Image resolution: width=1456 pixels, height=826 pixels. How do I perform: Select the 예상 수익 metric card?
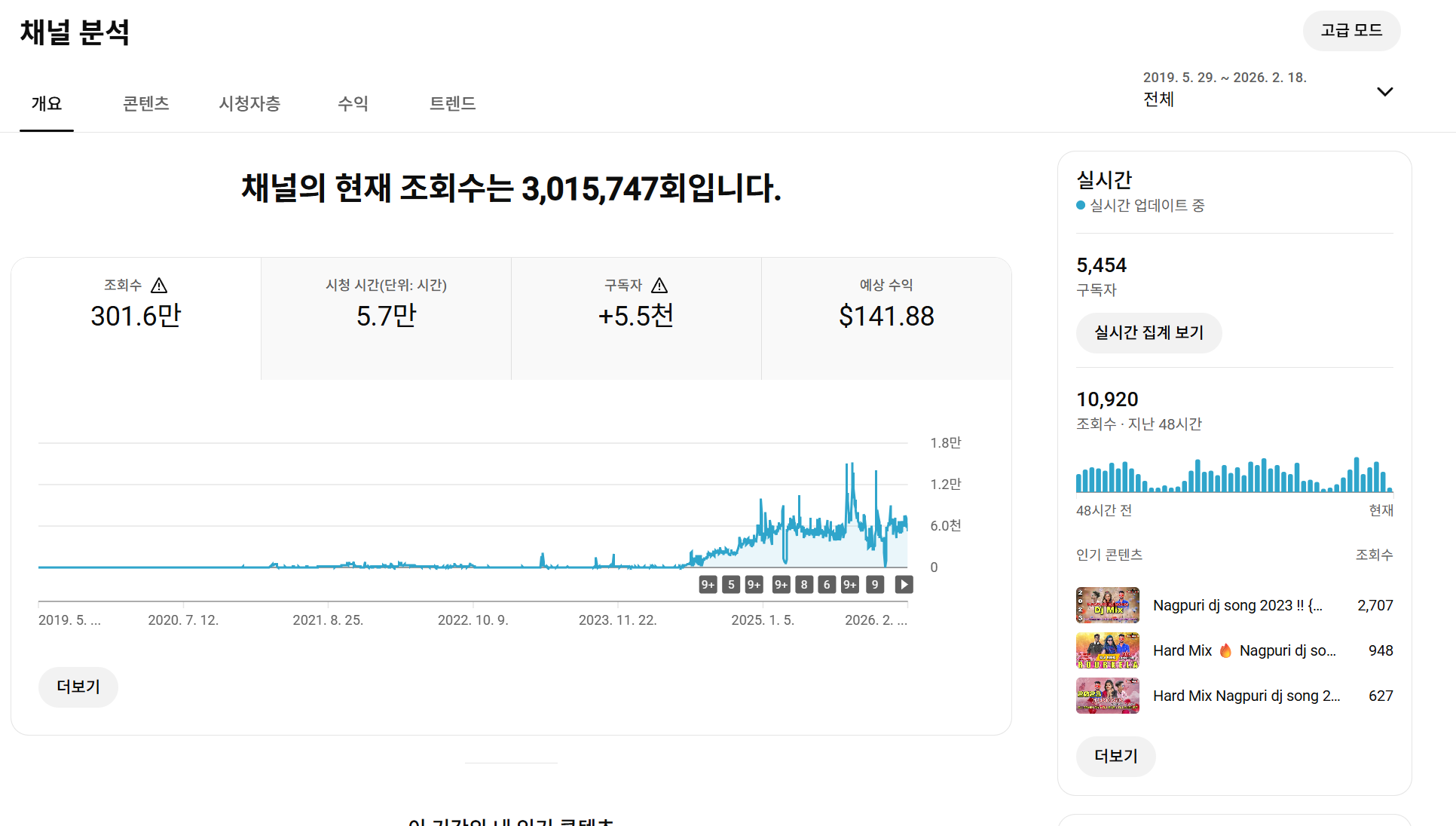coord(886,318)
